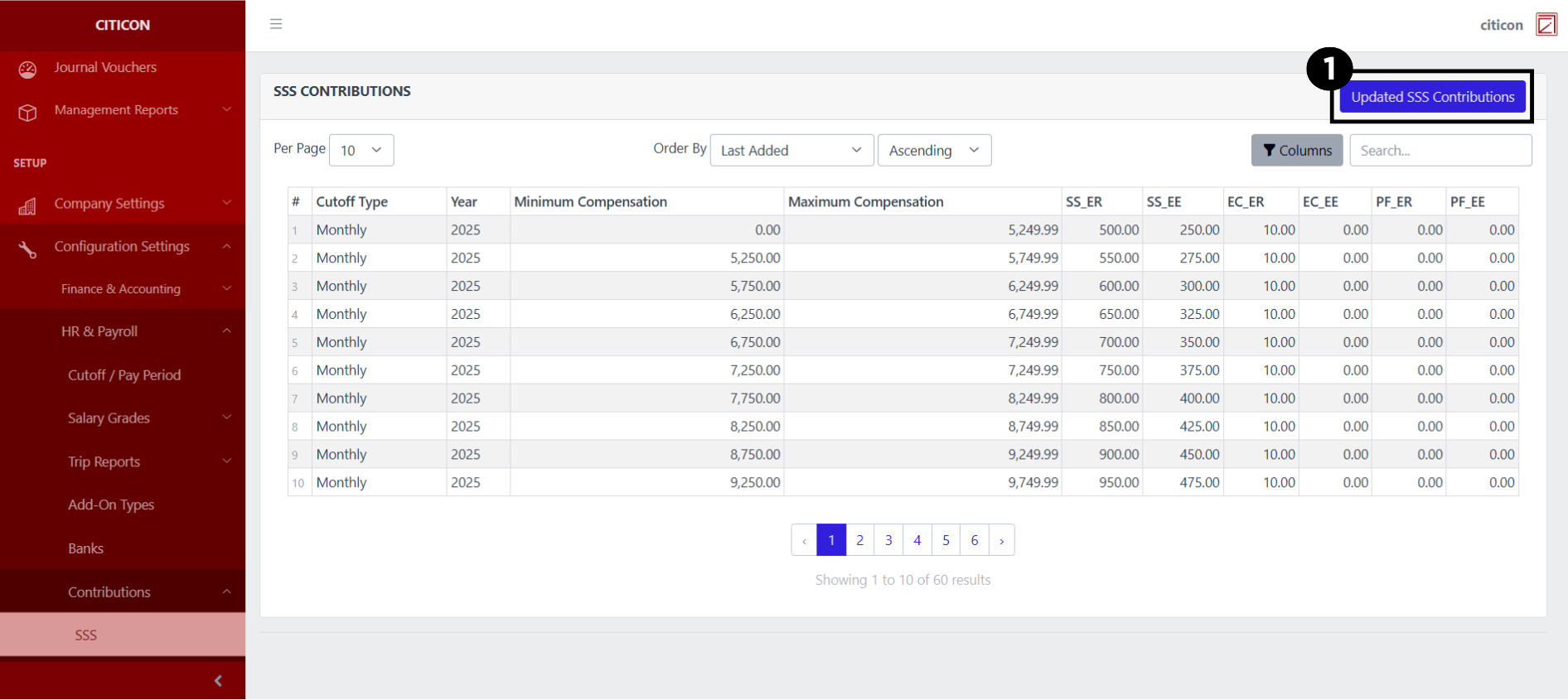Go to next page of results
Image resolution: width=1568 pixels, height=700 pixels.
[1001, 540]
